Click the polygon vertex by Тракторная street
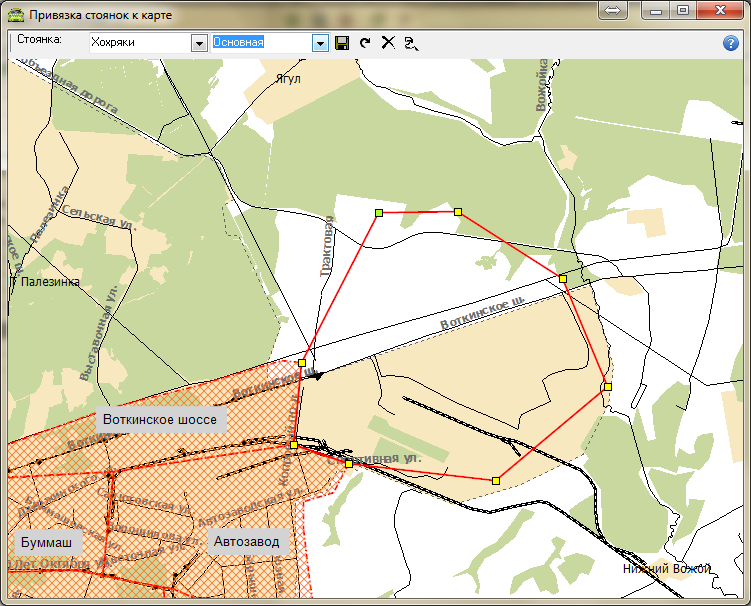The height and width of the screenshot is (606, 751). click(x=302, y=363)
